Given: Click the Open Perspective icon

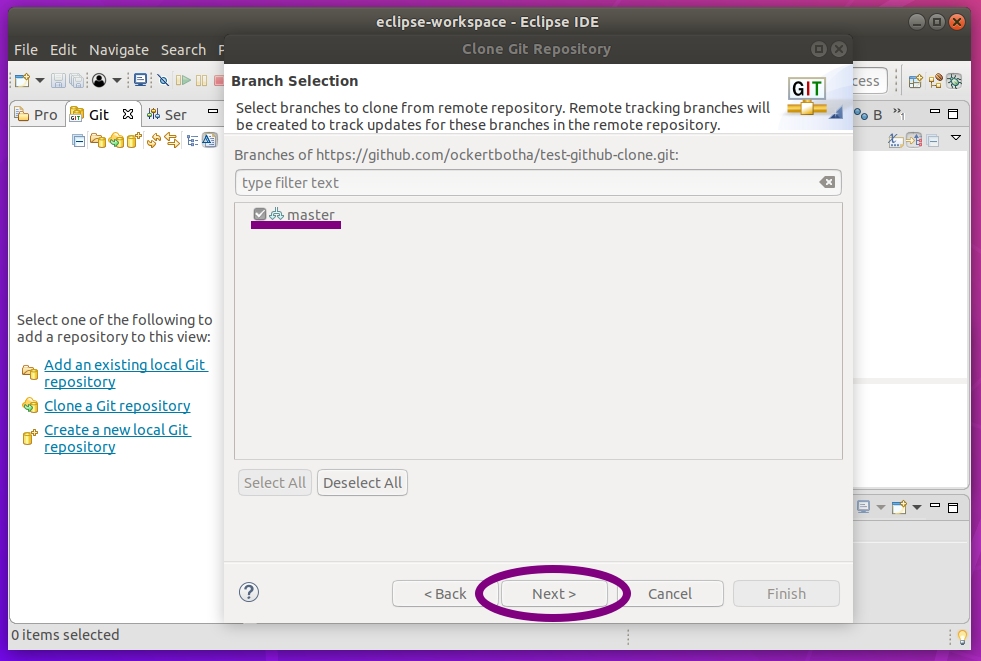Looking at the screenshot, I should tap(916, 81).
